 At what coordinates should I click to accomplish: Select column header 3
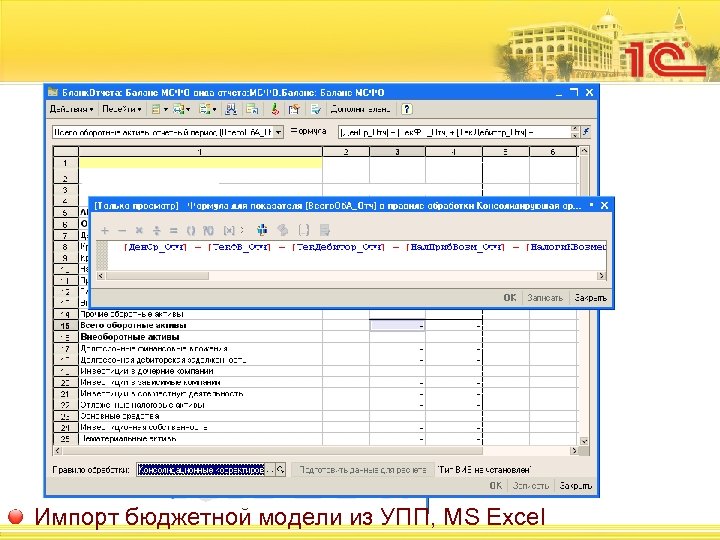point(397,152)
